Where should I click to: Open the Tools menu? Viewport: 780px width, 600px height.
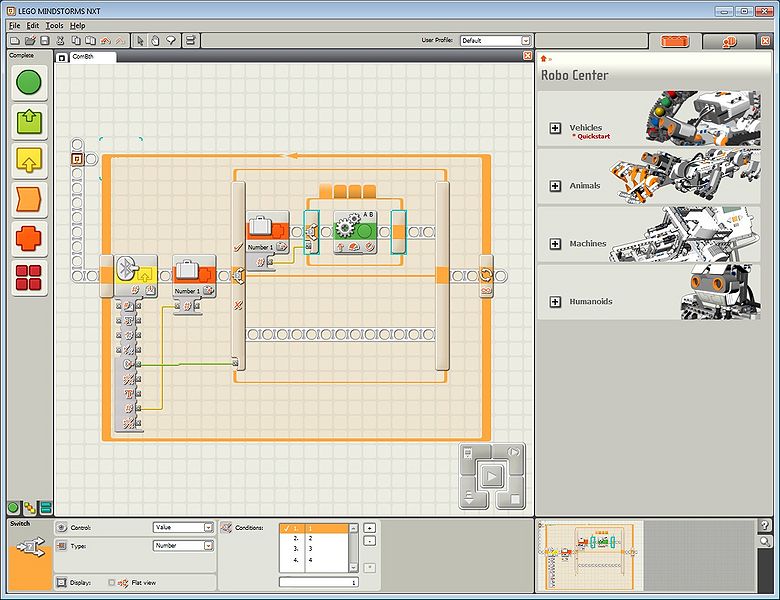click(x=54, y=25)
